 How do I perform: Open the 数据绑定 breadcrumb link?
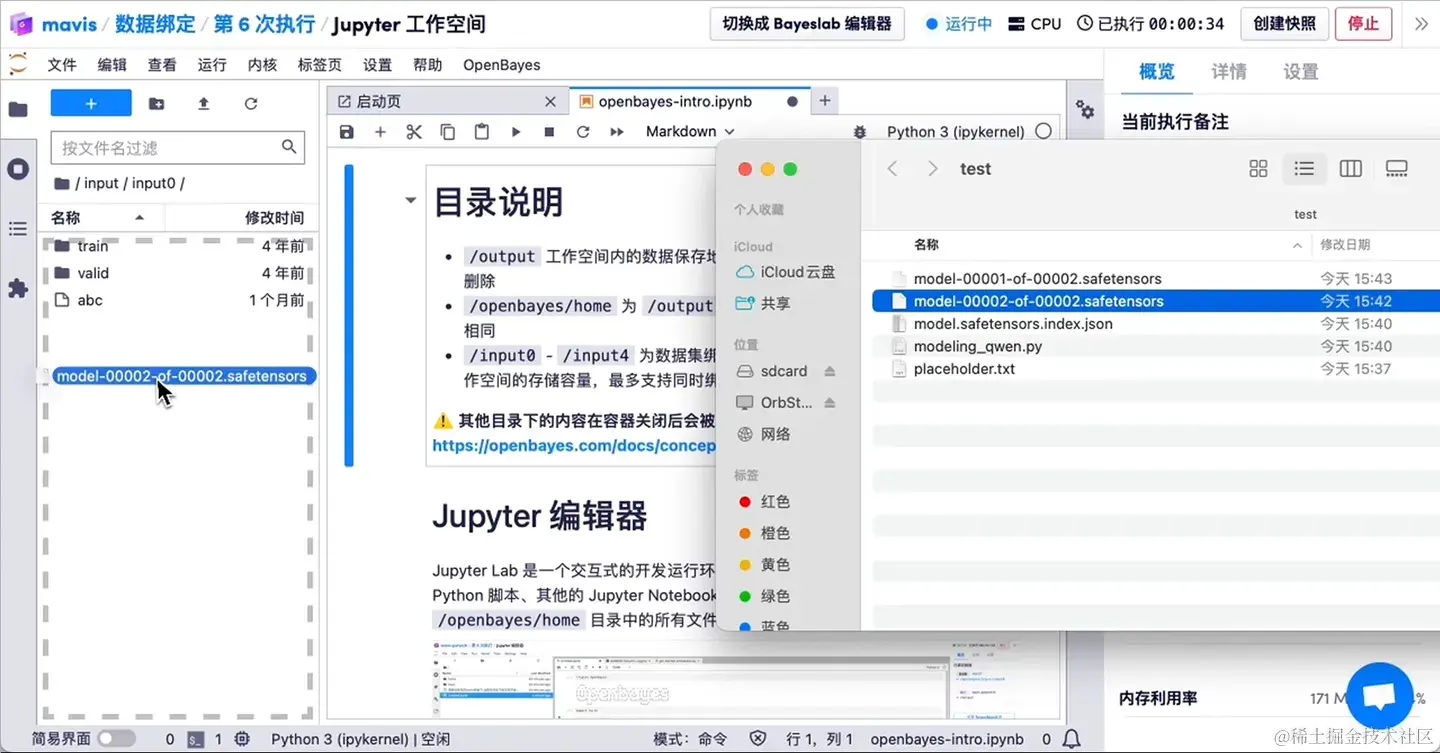[x=155, y=24]
